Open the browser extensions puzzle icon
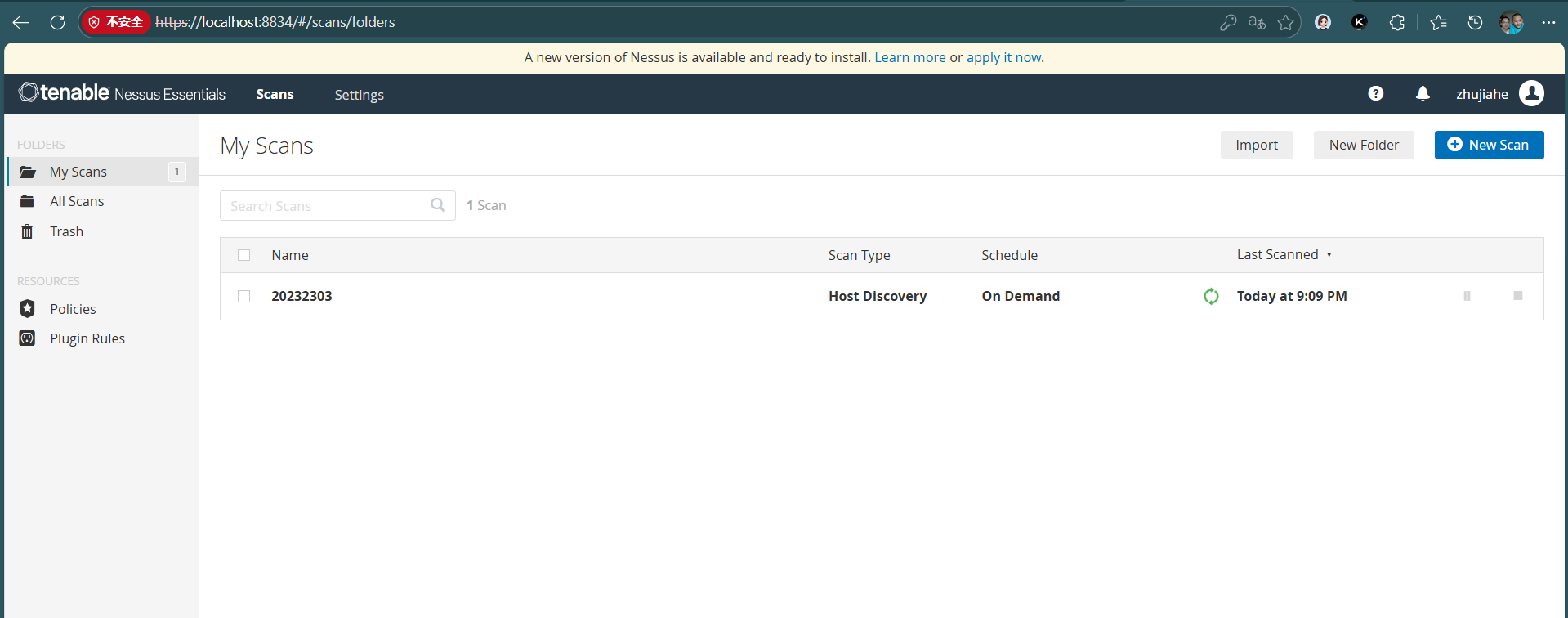The image size is (1568, 618). point(1397,22)
